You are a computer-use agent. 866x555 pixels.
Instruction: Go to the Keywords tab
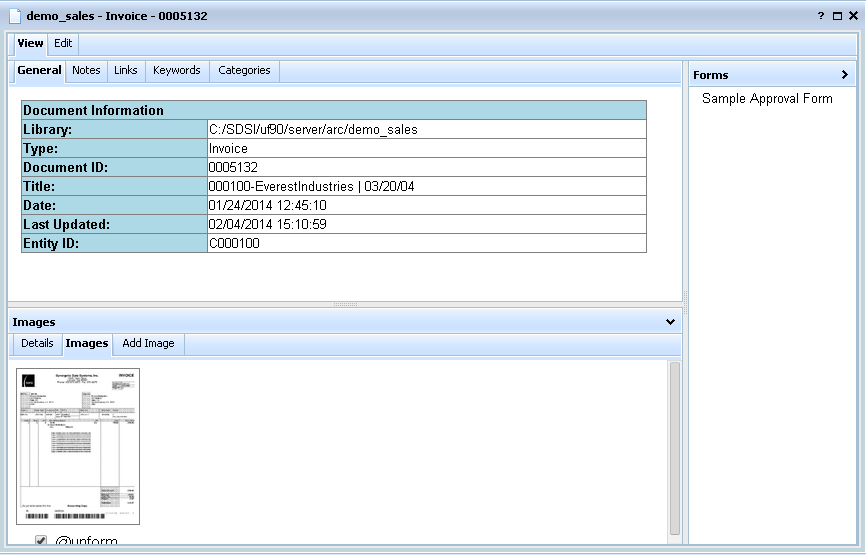tap(177, 70)
